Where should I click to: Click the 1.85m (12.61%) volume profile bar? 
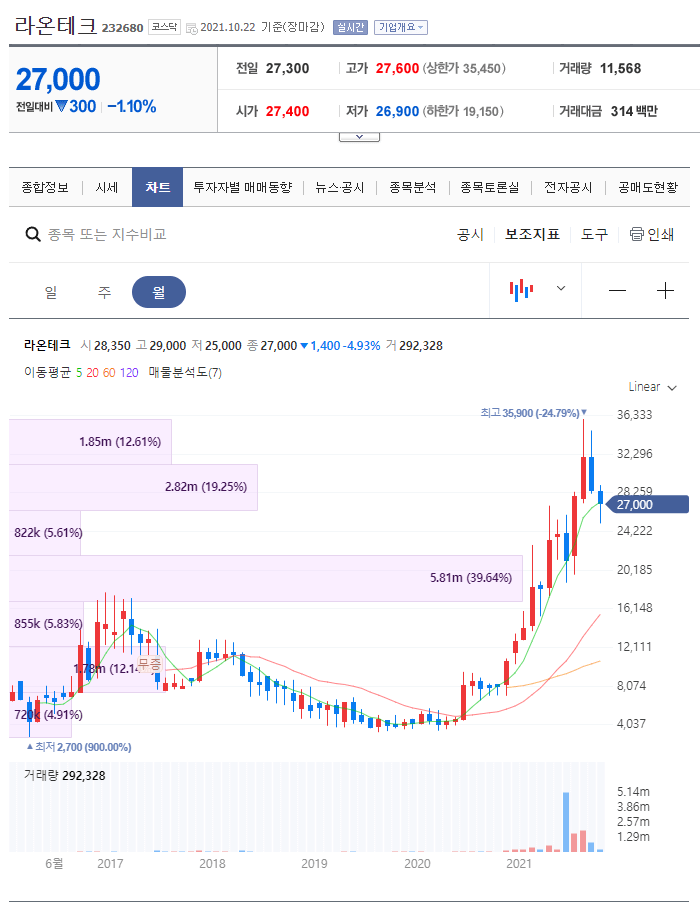tap(91, 442)
